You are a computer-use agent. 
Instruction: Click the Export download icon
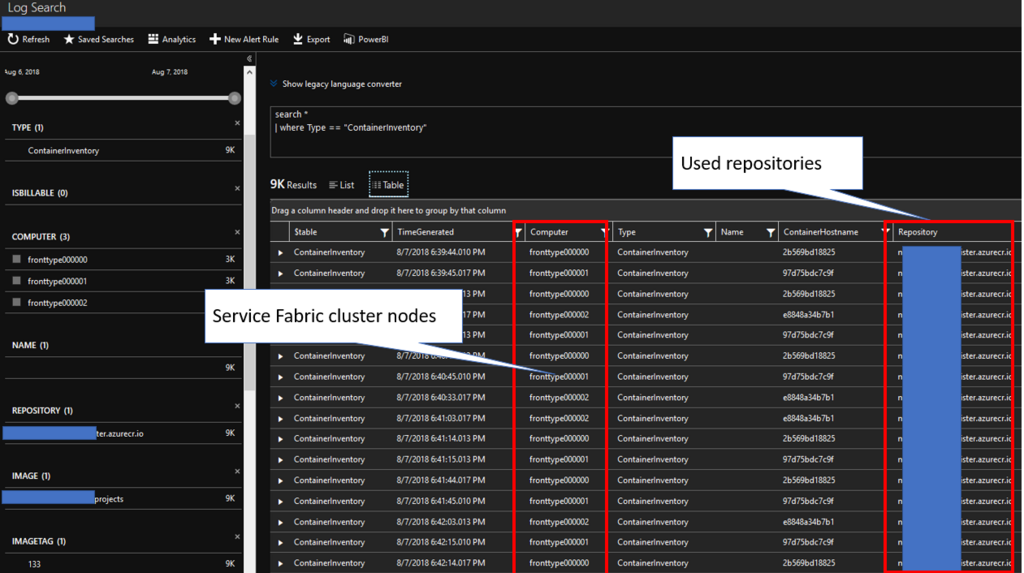click(298, 39)
